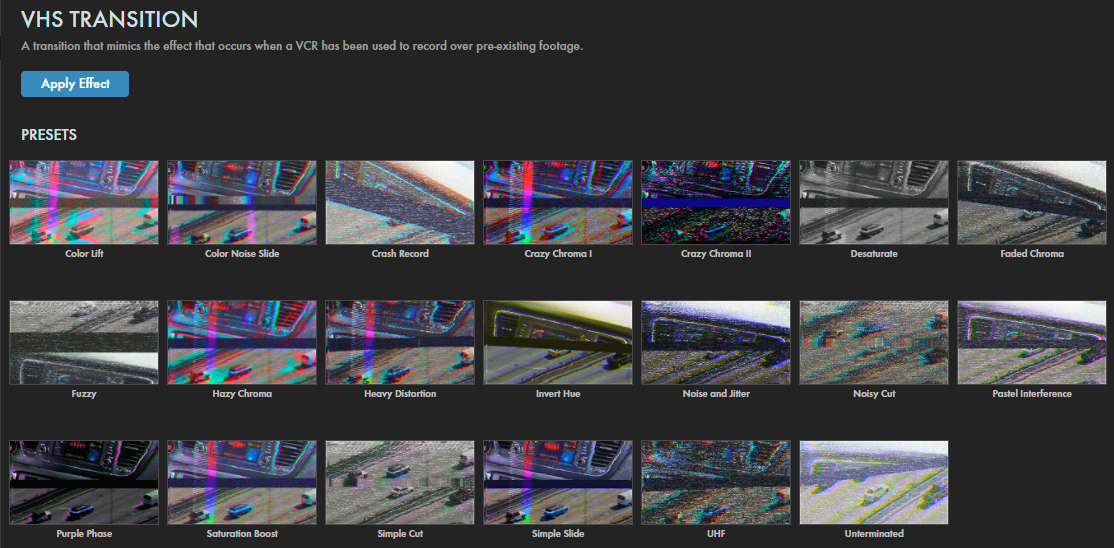The image size is (1114, 548).
Task: Choose the Heavy Distortion preset
Action: pos(400,342)
